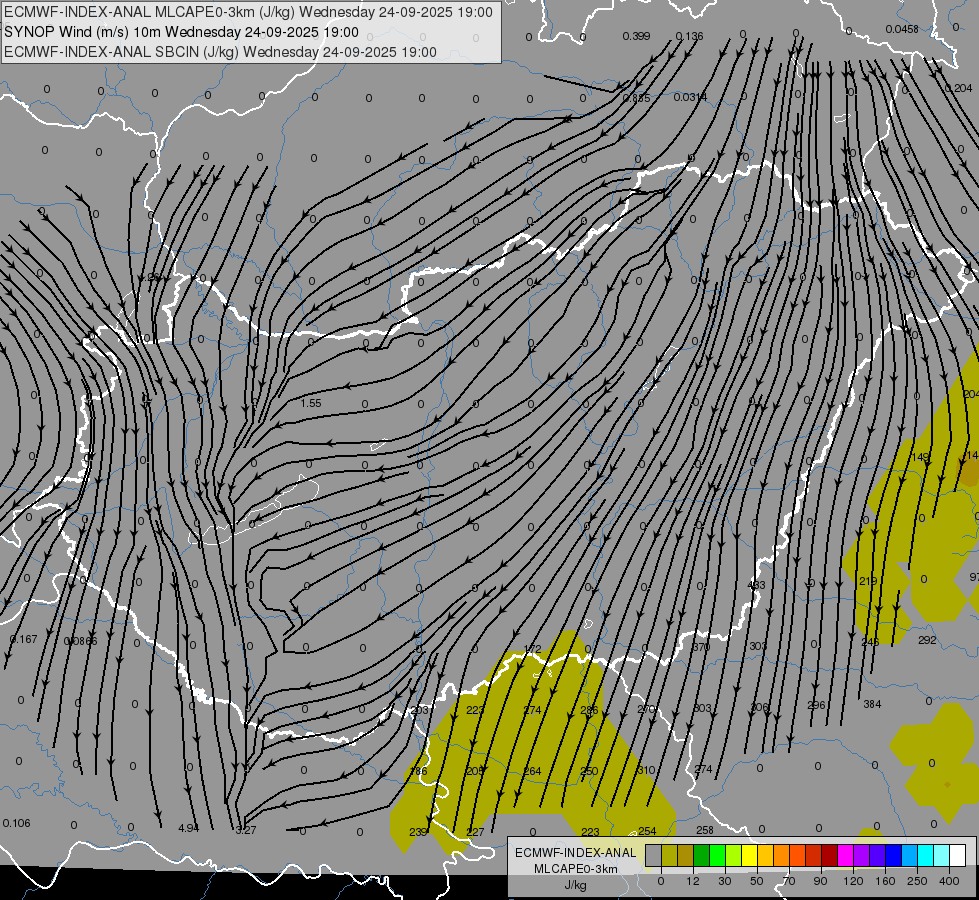Click the legend tick value 90
The height and width of the screenshot is (900, 979).
tap(820, 881)
